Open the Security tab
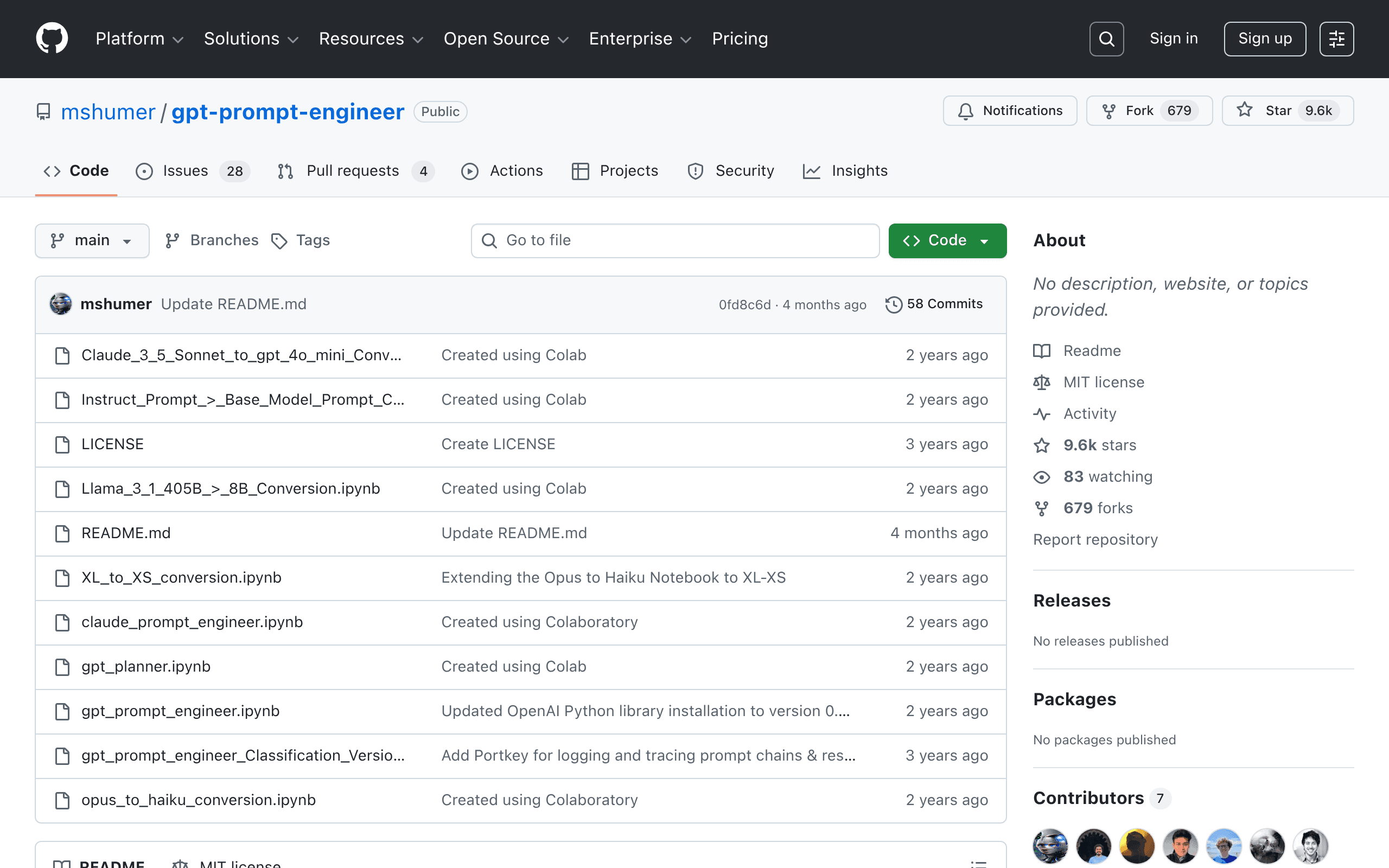Screen dimensions: 1389x868 [x=731, y=171]
